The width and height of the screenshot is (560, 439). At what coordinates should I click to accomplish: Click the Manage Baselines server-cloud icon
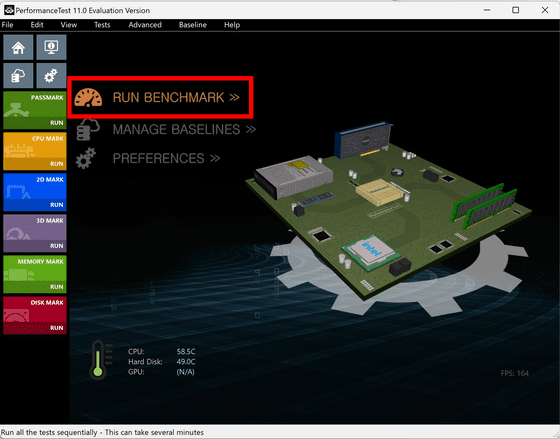point(88,129)
